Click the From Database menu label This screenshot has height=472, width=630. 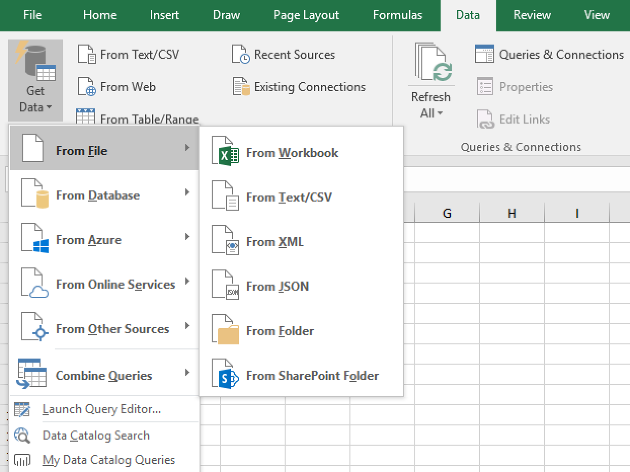tap(98, 195)
